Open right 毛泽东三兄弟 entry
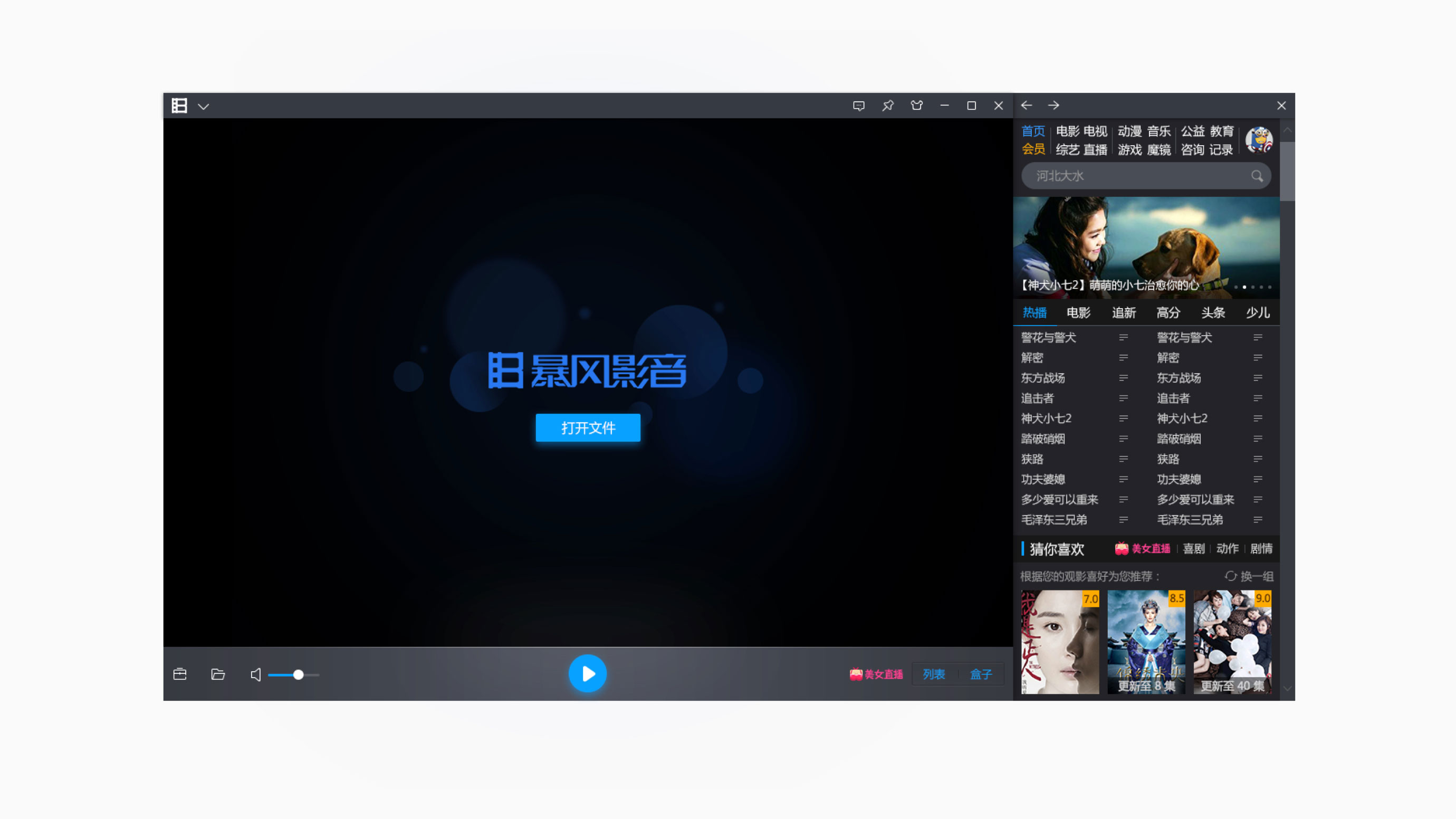Viewport: 1456px width, 819px height. pyautogui.click(x=1190, y=520)
